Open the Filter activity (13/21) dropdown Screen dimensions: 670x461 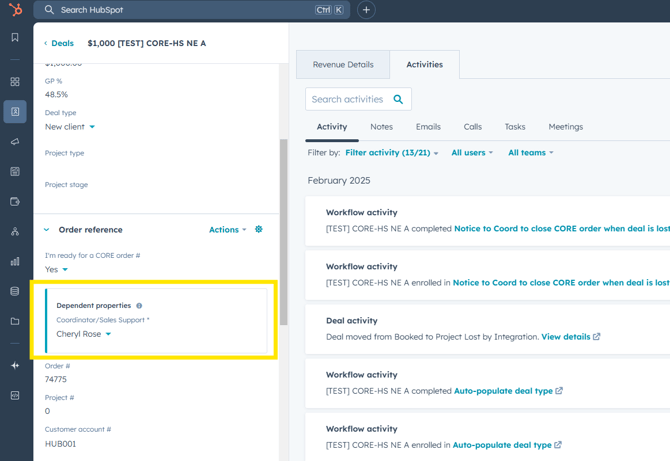(x=391, y=153)
